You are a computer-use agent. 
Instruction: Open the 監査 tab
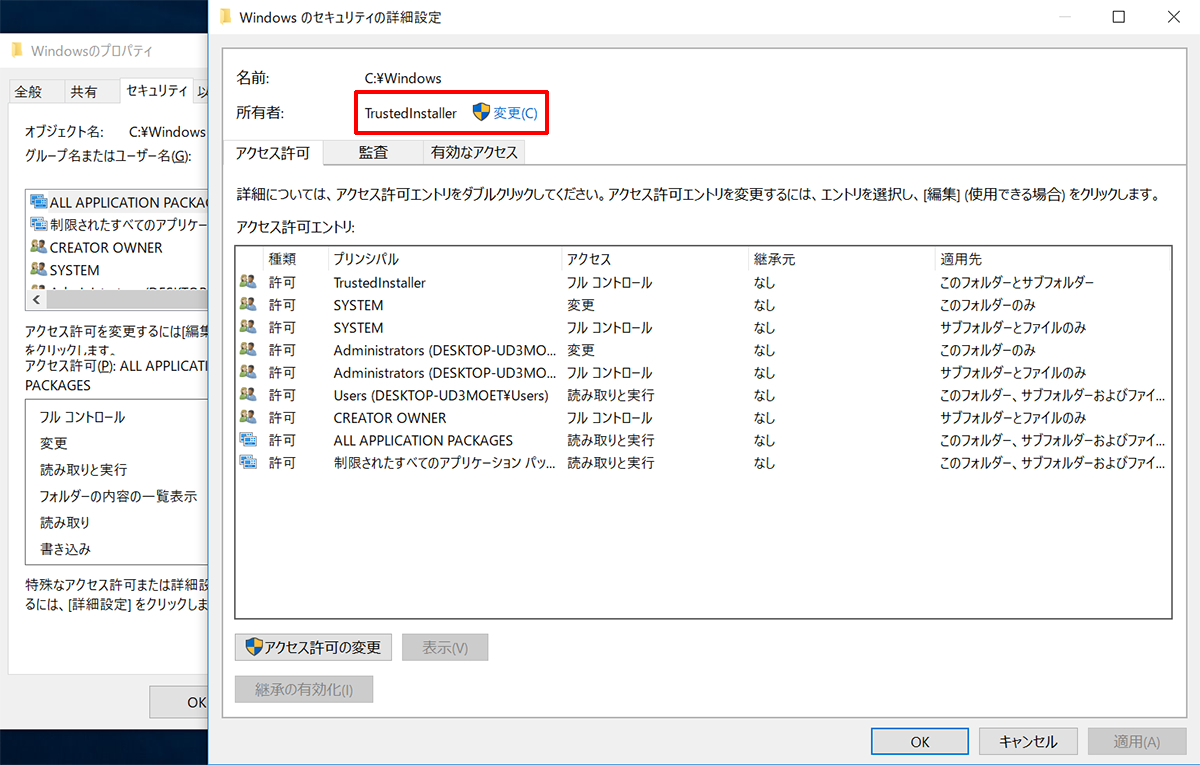click(x=373, y=153)
